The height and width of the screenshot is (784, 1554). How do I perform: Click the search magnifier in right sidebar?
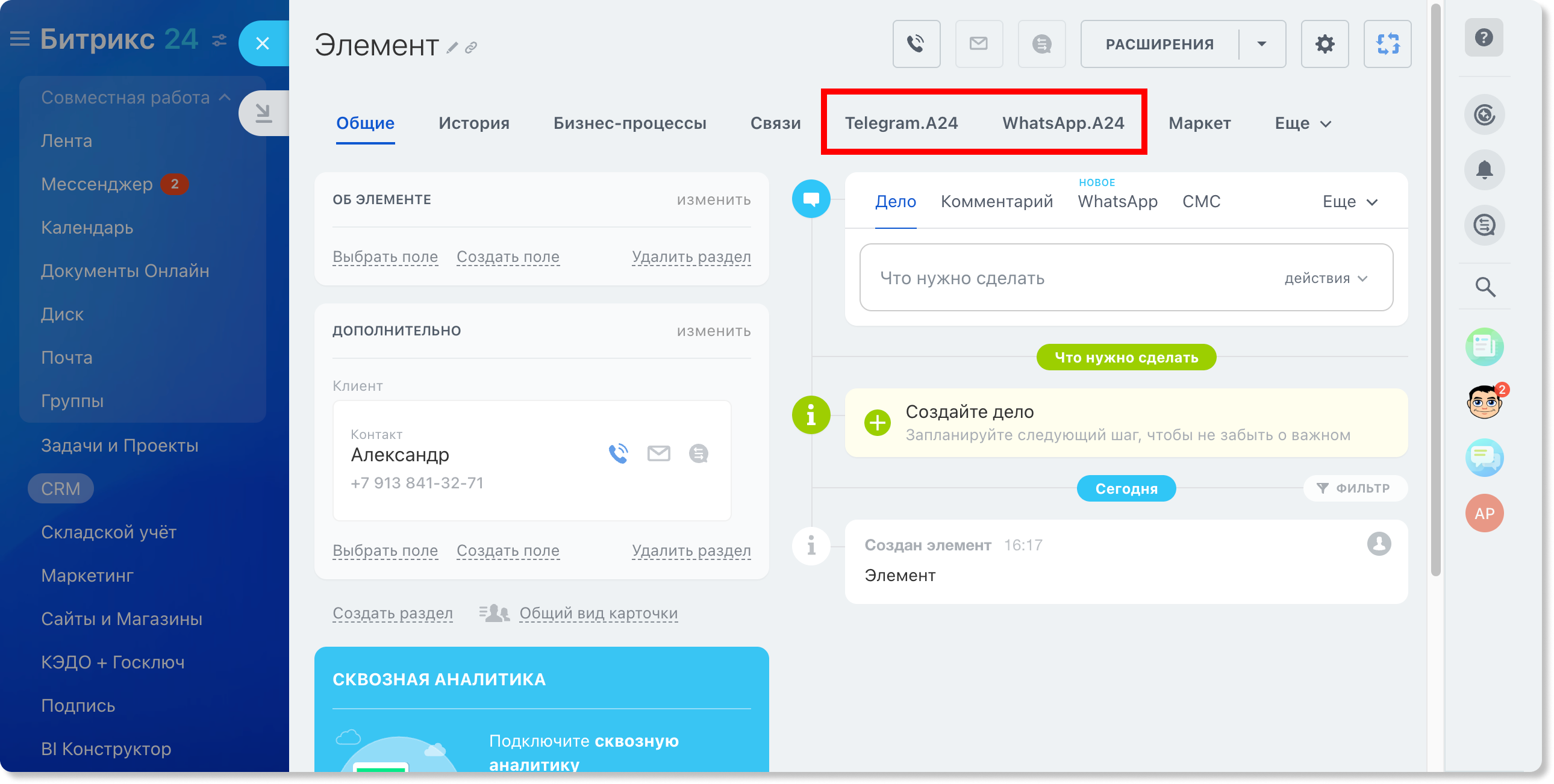click(1485, 287)
